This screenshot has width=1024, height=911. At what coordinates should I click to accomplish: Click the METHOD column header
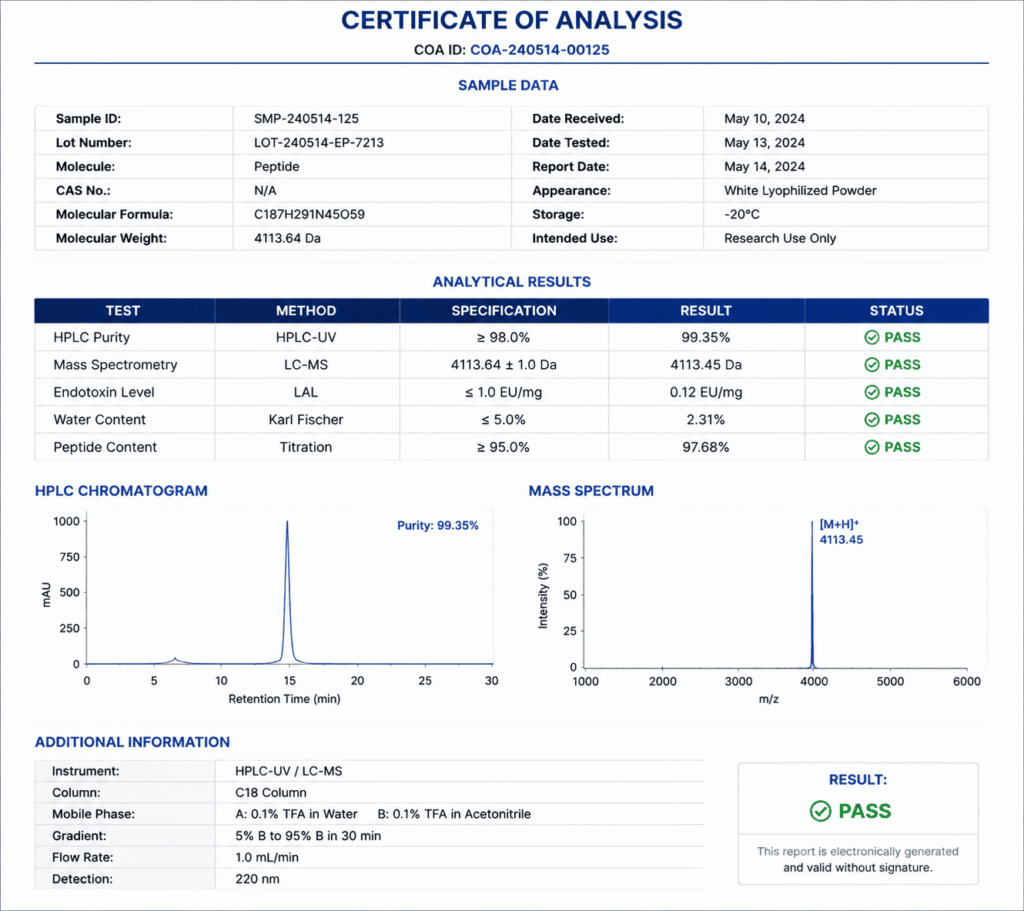point(306,311)
